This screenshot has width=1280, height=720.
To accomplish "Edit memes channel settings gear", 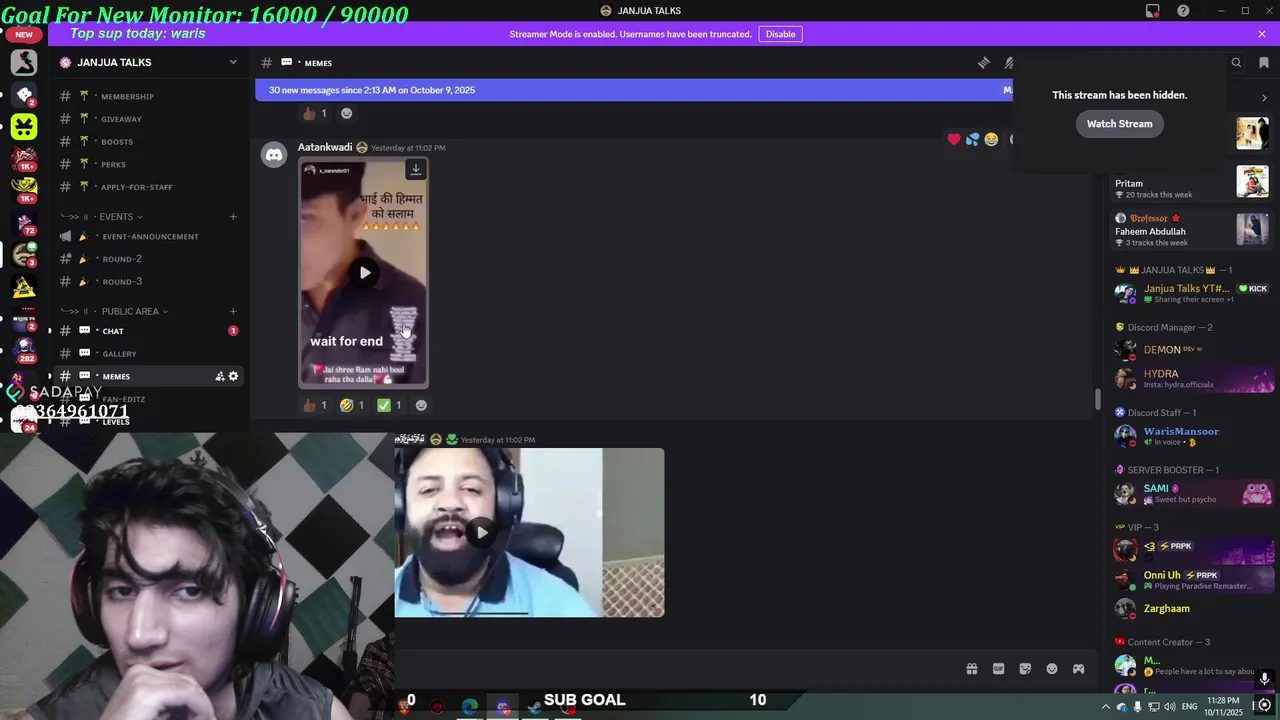I will 234,376.
